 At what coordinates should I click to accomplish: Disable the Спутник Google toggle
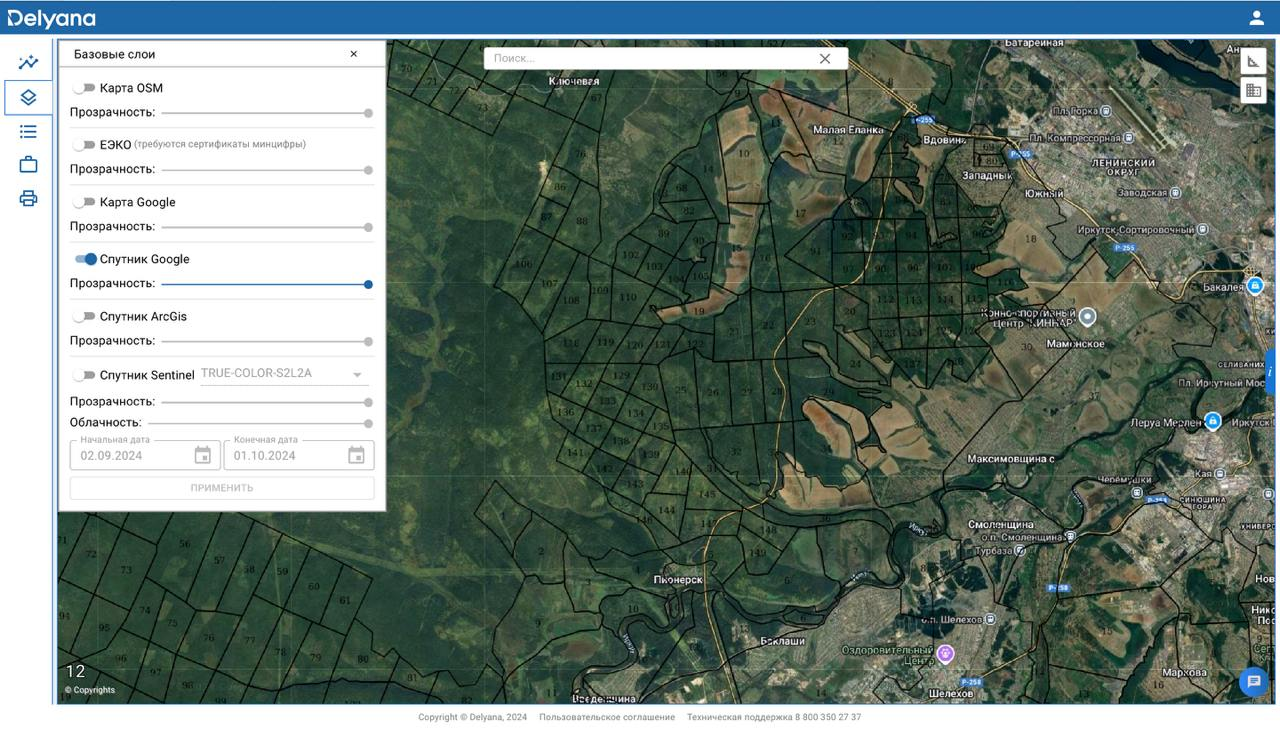coord(85,259)
